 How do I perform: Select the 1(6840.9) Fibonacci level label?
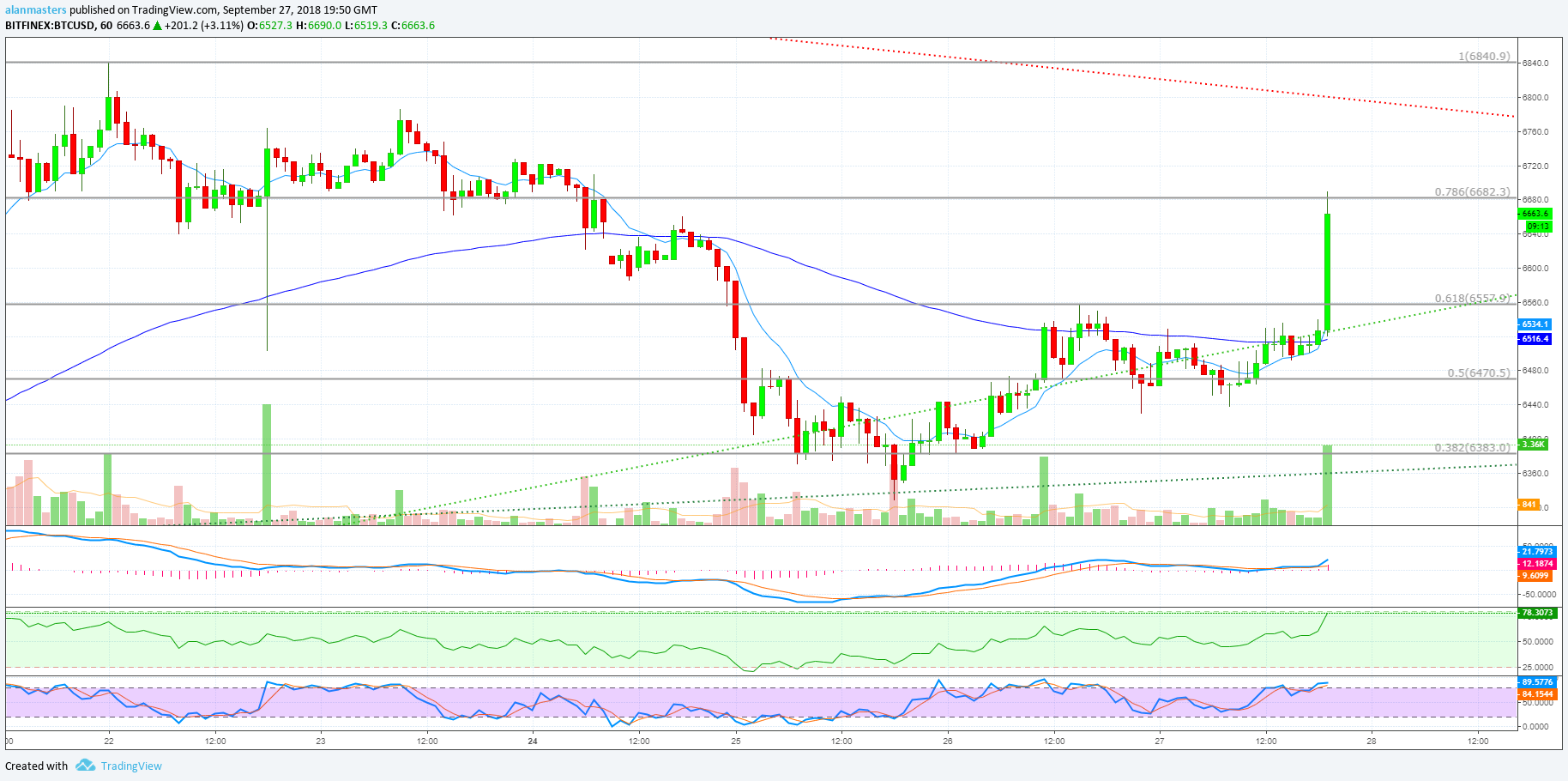click(1484, 56)
